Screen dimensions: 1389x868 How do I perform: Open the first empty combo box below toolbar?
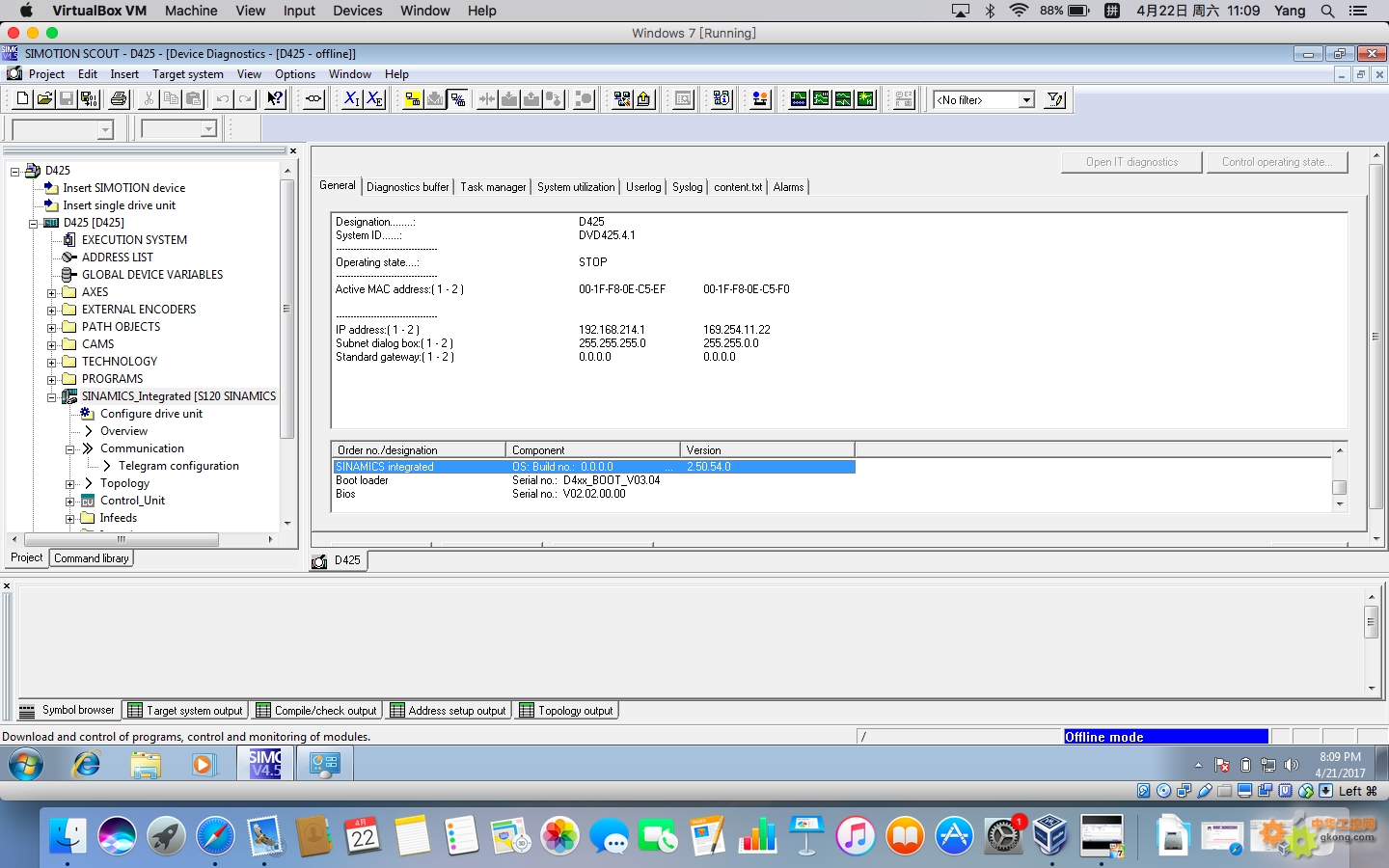point(106,129)
